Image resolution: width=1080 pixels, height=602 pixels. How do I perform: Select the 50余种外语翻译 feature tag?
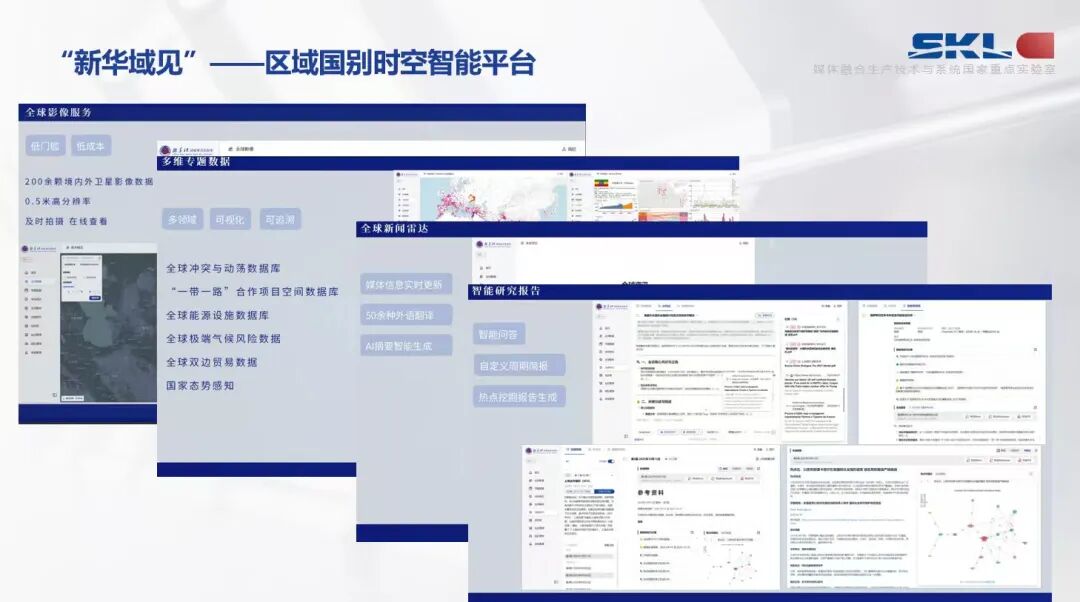pyautogui.click(x=406, y=315)
